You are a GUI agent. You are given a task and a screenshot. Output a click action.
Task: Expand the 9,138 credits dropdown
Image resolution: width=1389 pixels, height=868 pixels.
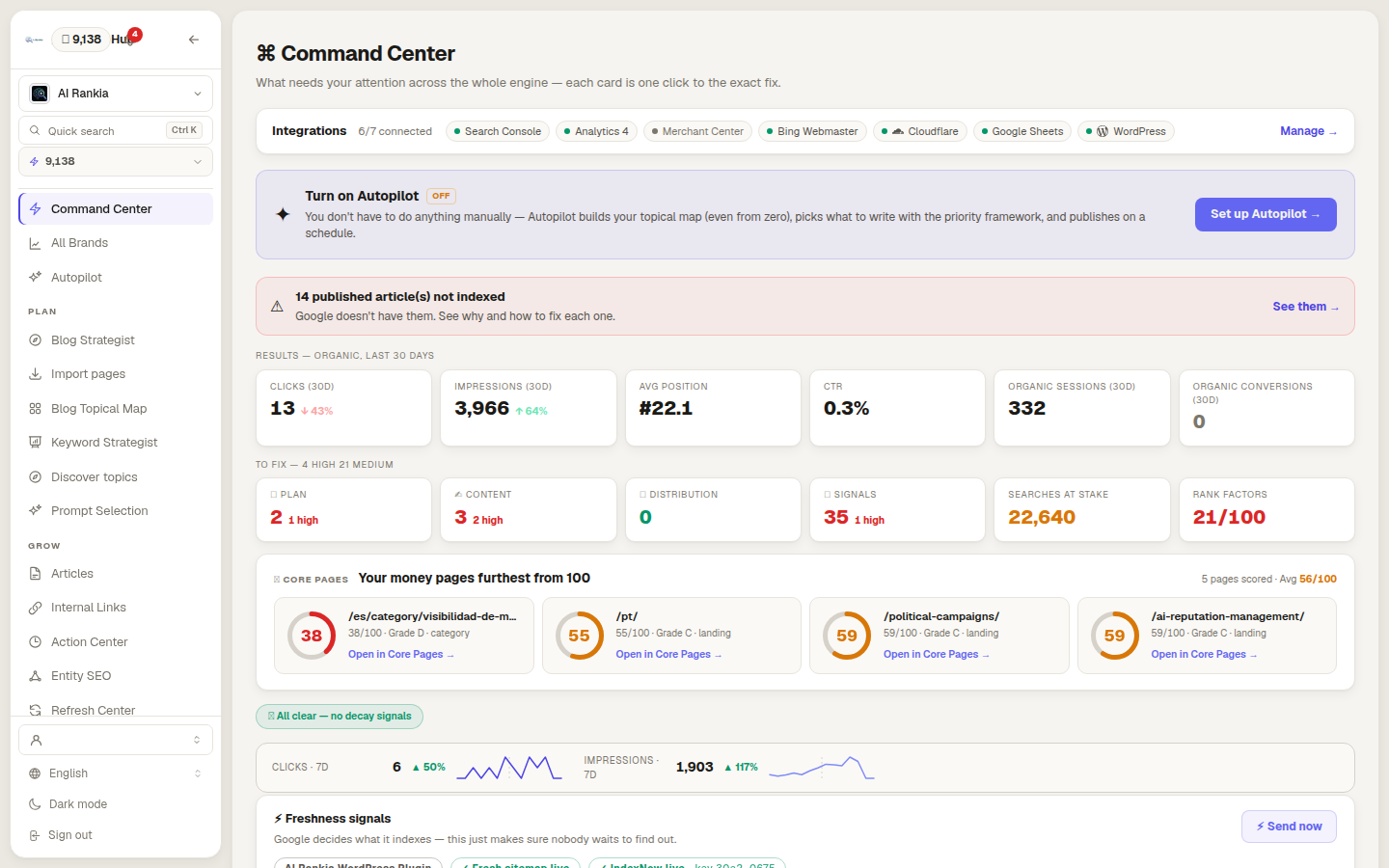pyautogui.click(x=116, y=162)
